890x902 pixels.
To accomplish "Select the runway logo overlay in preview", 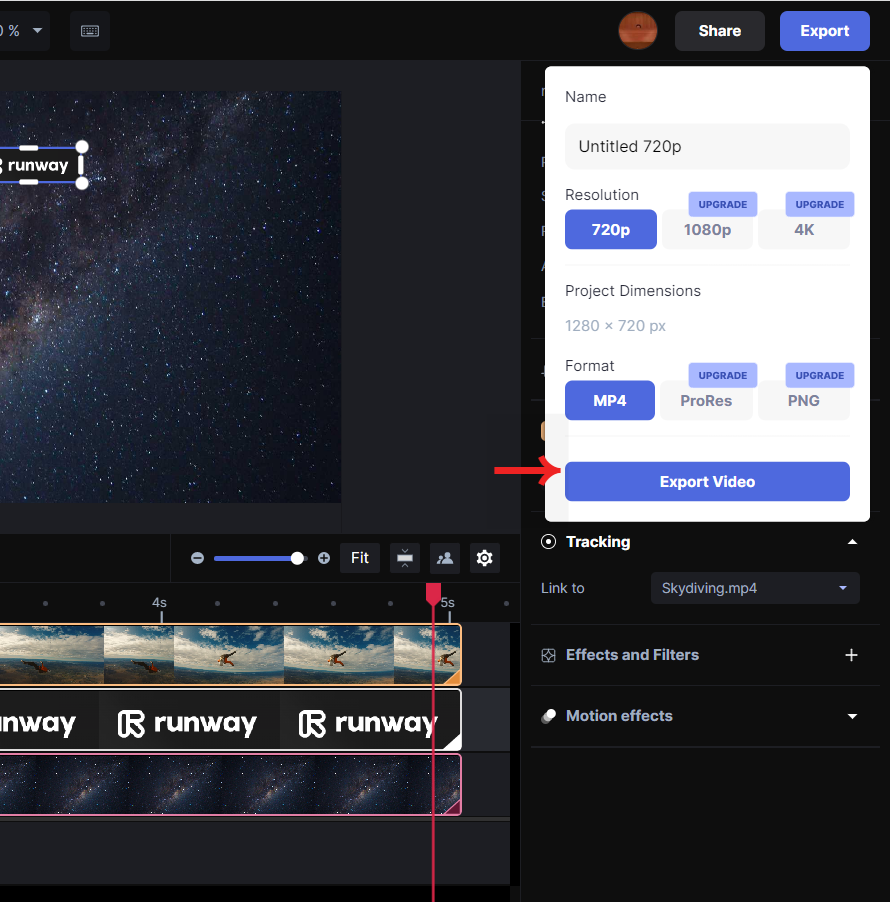I will tap(40, 165).
